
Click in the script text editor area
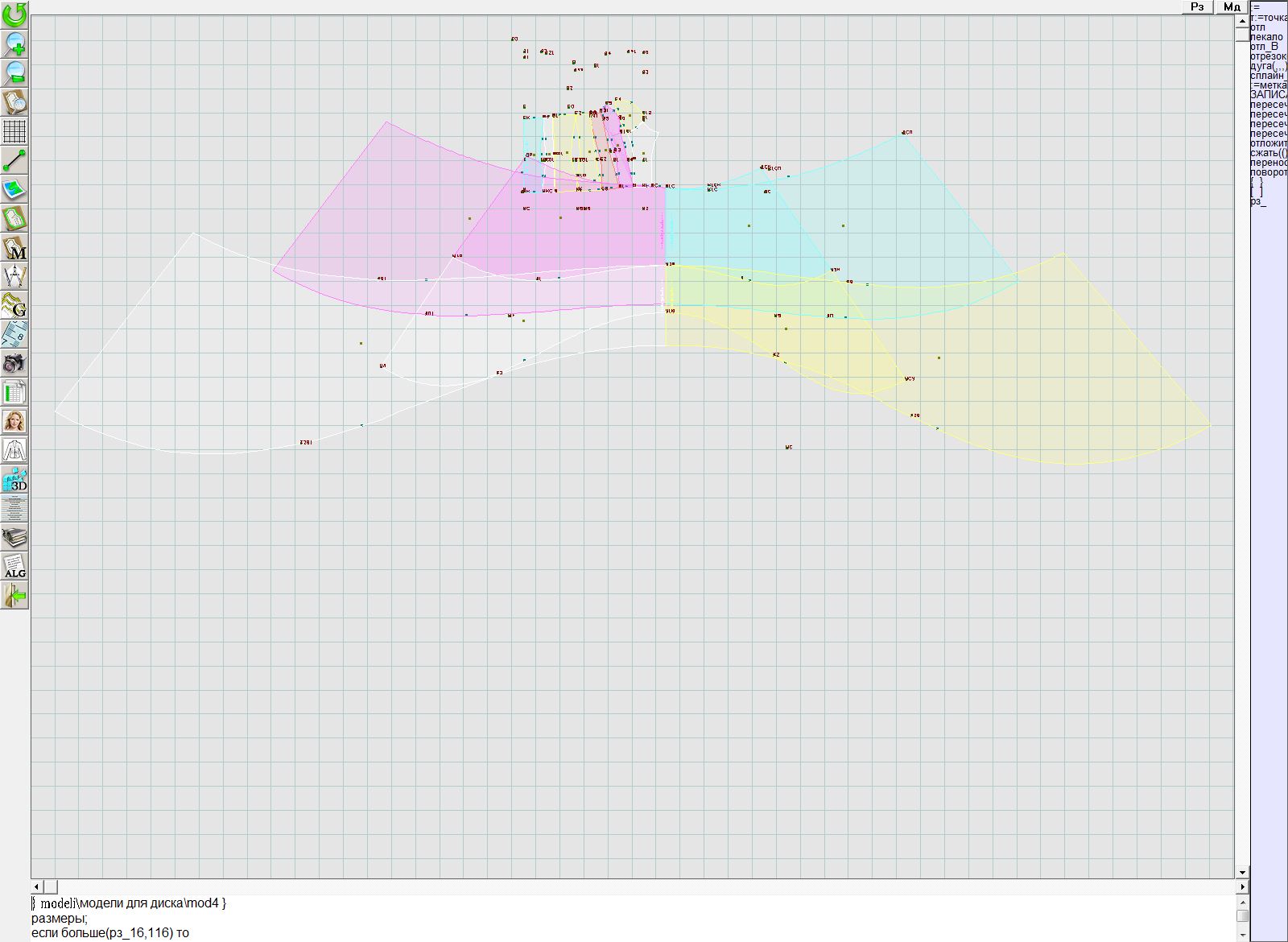pos(563,918)
